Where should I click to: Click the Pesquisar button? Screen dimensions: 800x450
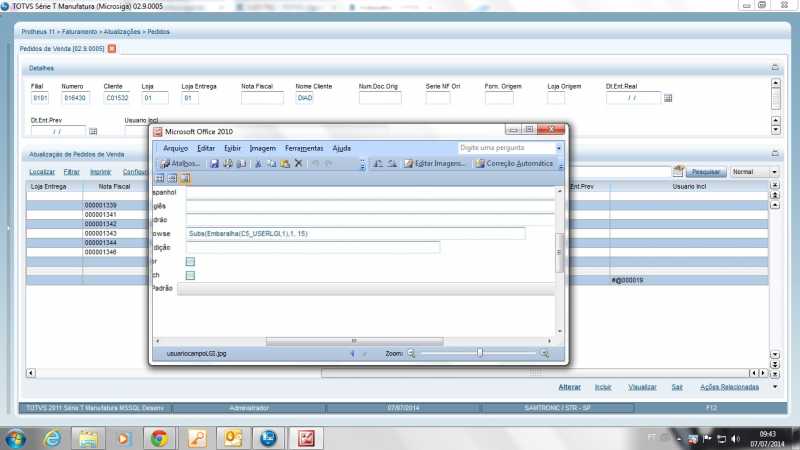click(x=706, y=172)
